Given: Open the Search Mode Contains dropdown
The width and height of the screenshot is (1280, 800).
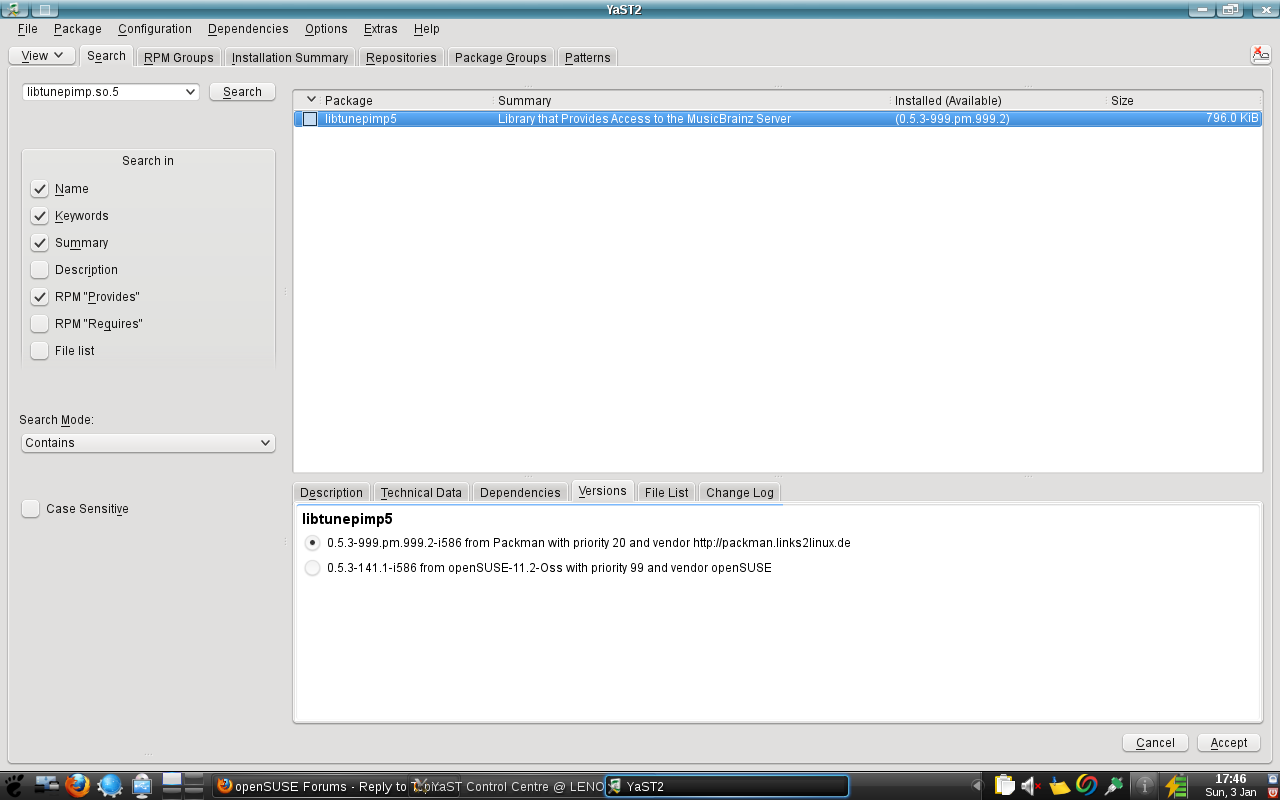Looking at the screenshot, I should [x=148, y=443].
